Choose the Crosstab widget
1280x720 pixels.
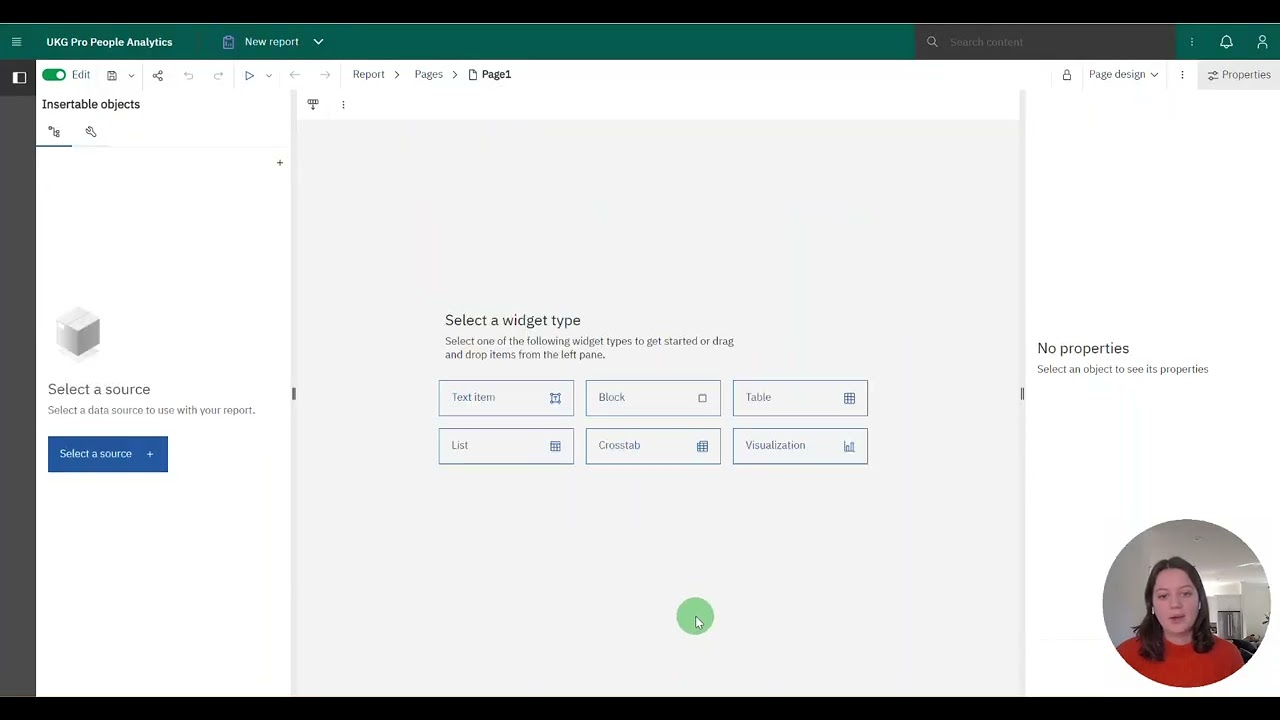[653, 446]
